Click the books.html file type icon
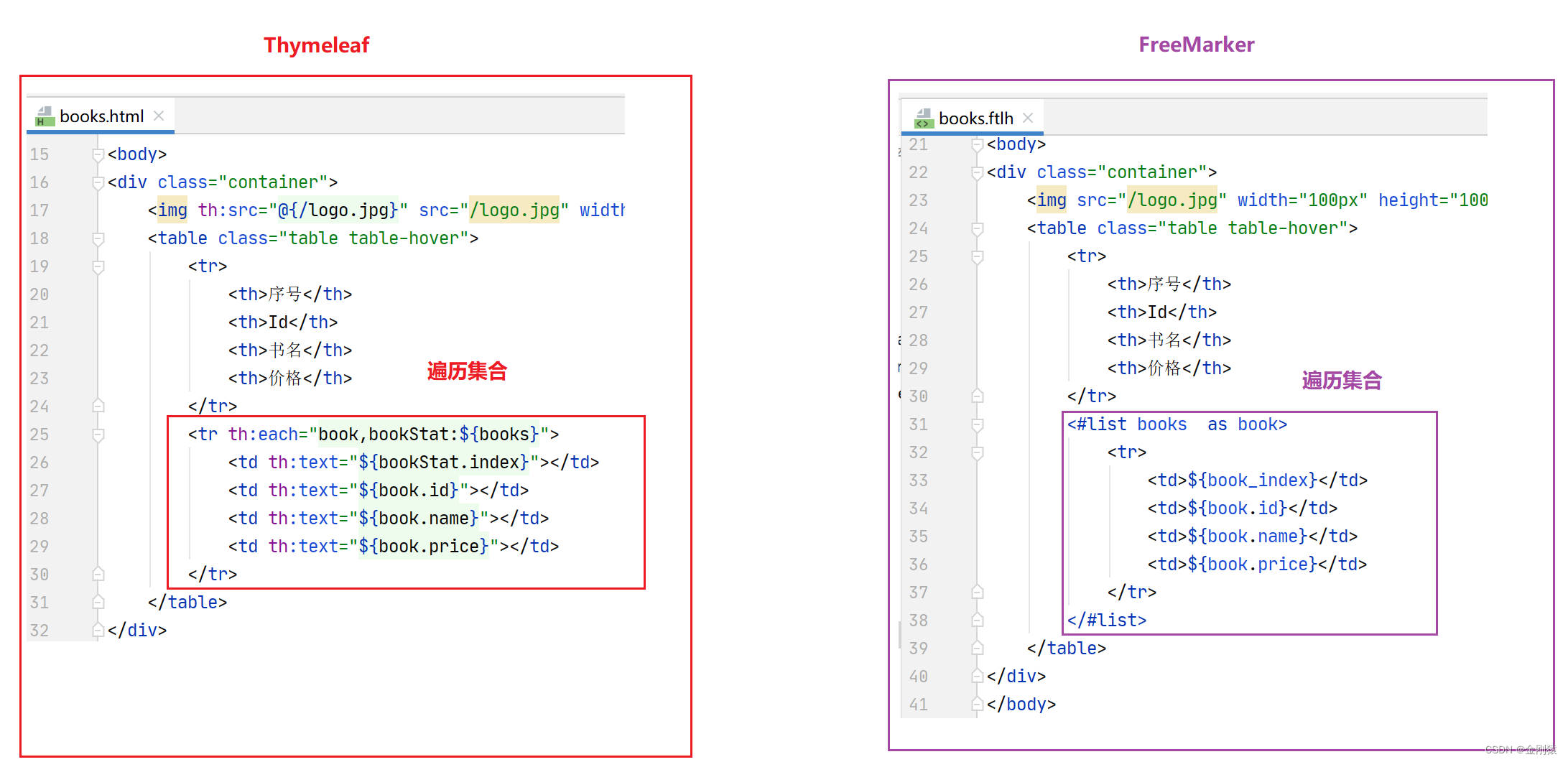1568x762 pixels. 45,116
